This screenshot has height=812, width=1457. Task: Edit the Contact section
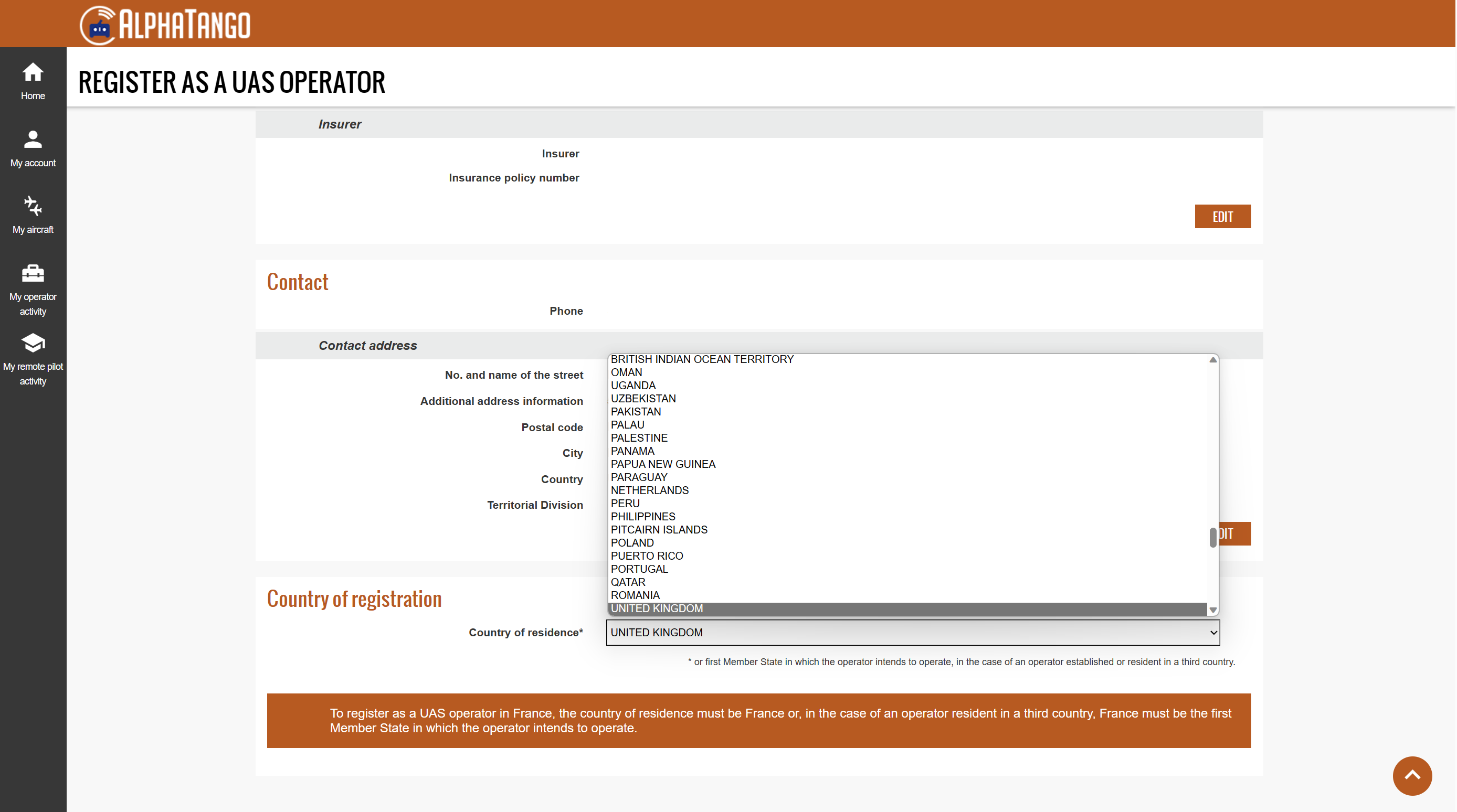(x=1234, y=534)
